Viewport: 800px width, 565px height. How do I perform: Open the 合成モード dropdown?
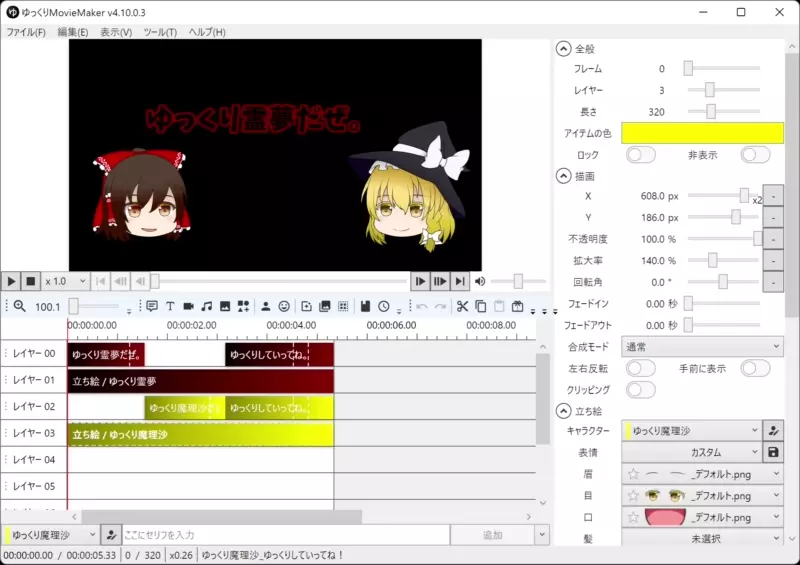click(x=702, y=347)
